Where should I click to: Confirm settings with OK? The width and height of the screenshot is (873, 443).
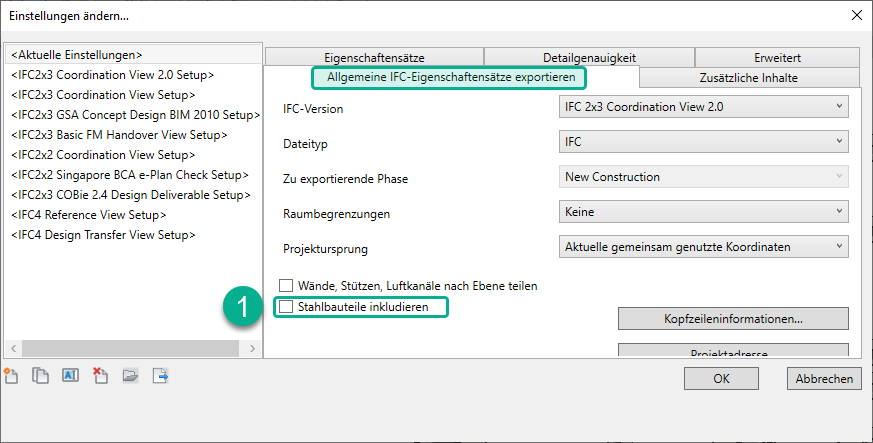pos(721,379)
